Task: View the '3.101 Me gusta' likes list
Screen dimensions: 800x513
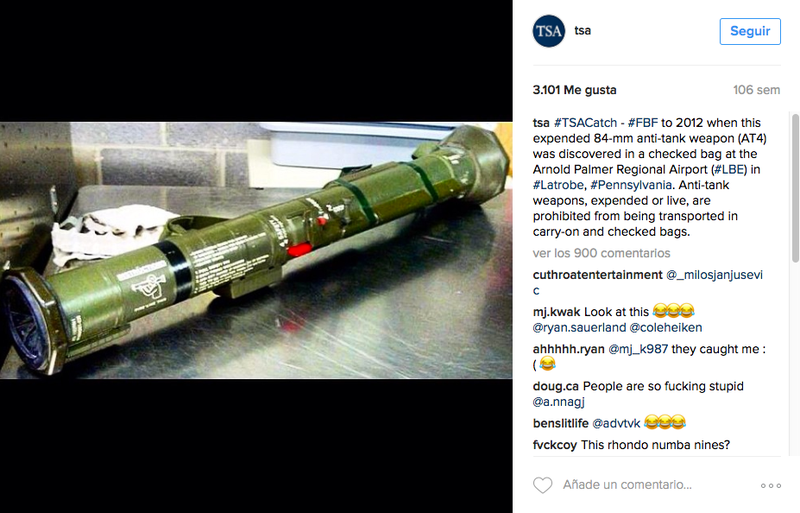Action: coord(574,90)
